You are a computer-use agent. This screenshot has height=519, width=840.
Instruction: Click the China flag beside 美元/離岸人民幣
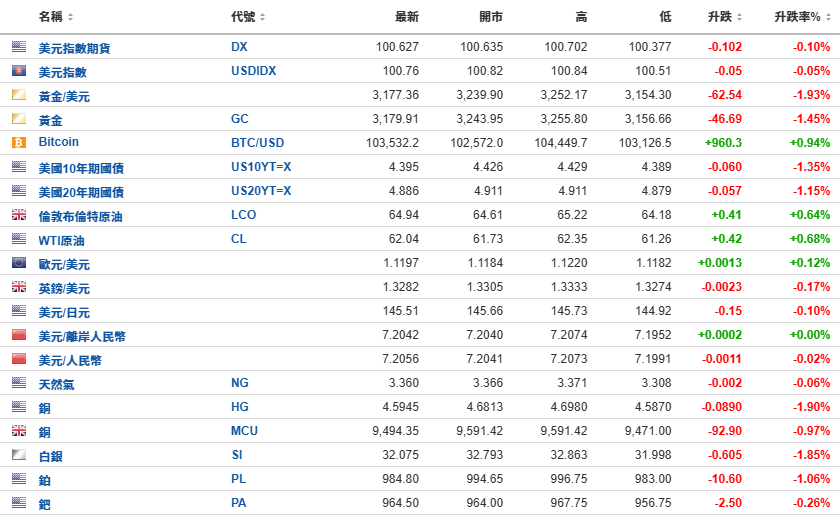(x=19, y=335)
